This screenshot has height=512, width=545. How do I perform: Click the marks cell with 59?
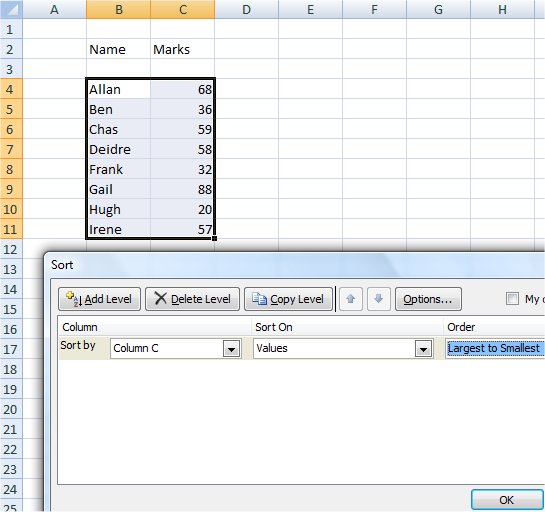[x=183, y=129]
